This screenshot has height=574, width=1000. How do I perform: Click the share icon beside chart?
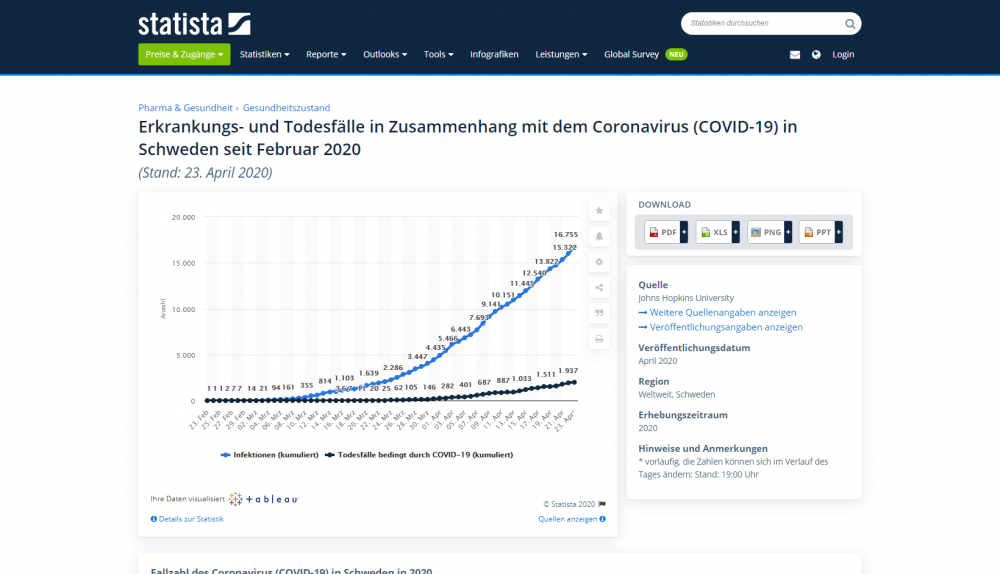599,288
